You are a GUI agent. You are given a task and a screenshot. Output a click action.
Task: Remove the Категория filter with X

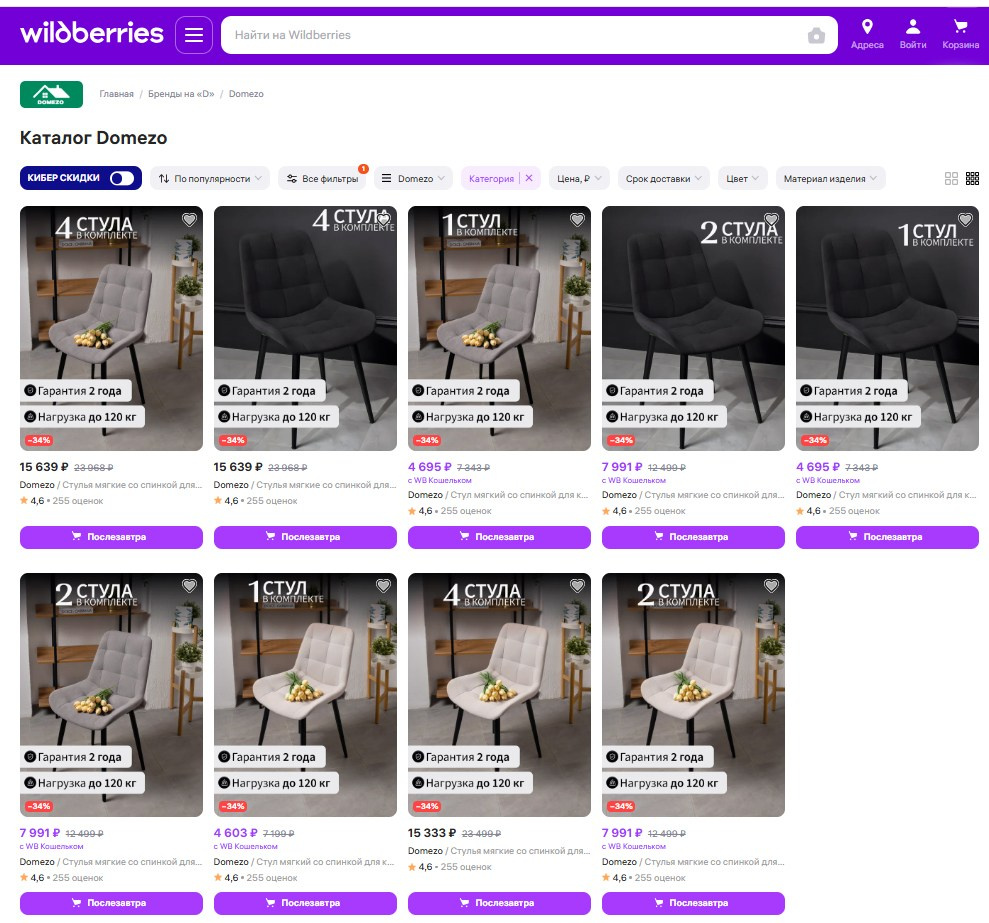point(529,178)
